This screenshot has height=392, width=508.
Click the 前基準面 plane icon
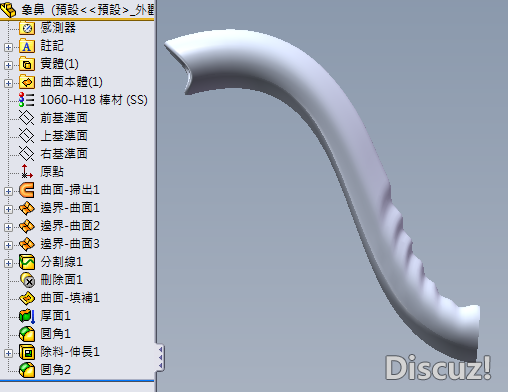pyautogui.click(x=26, y=118)
